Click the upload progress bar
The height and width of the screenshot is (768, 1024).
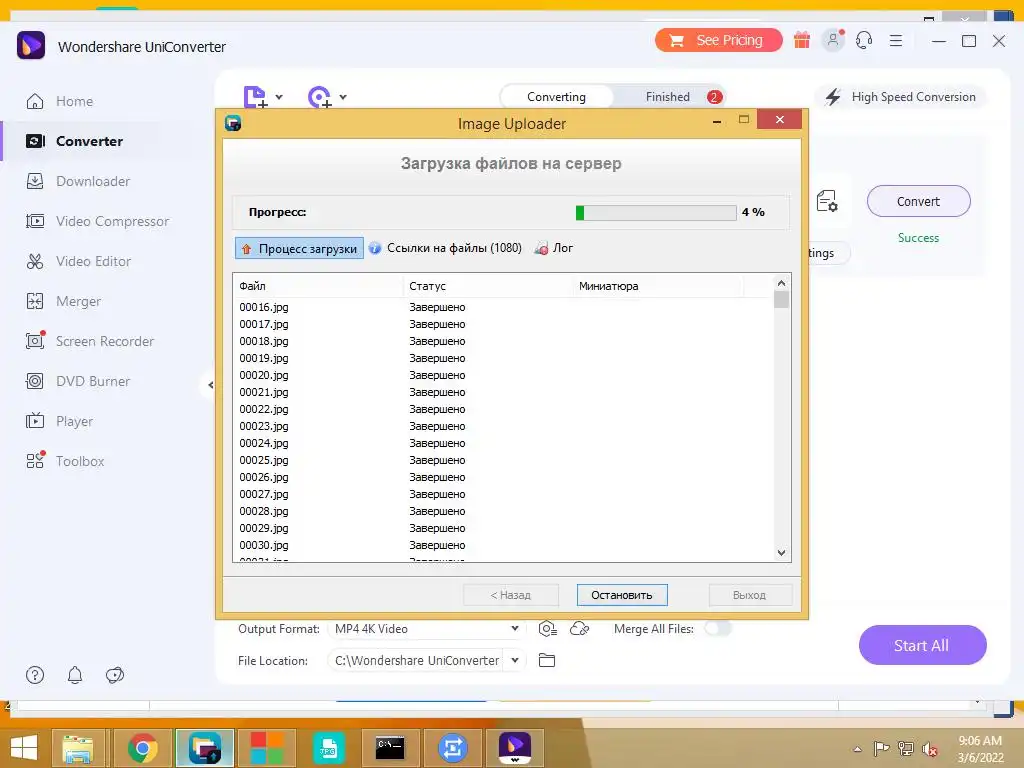coord(656,212)
